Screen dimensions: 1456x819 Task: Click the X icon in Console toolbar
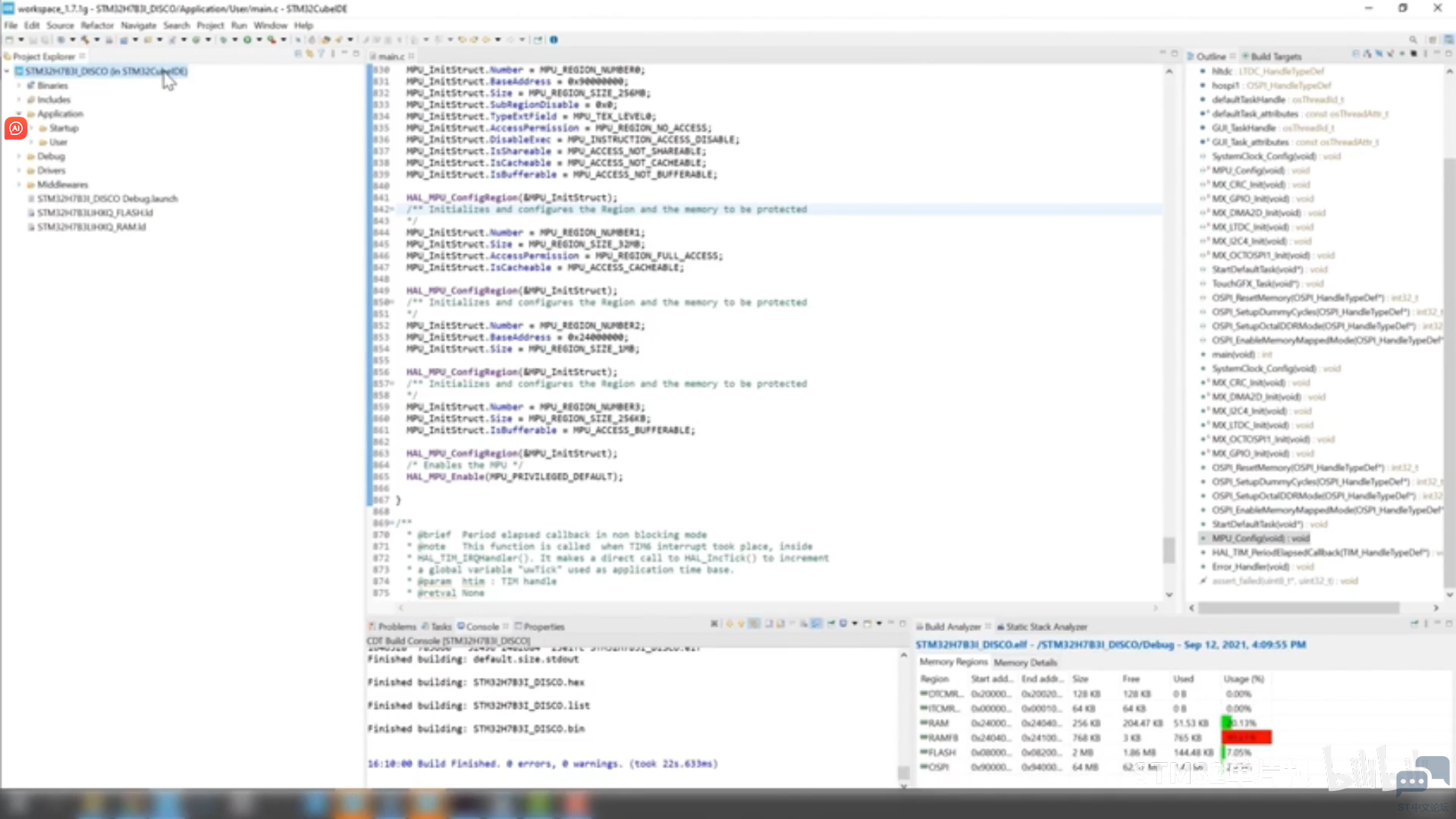pyautogui.click(x=714, y=624)
